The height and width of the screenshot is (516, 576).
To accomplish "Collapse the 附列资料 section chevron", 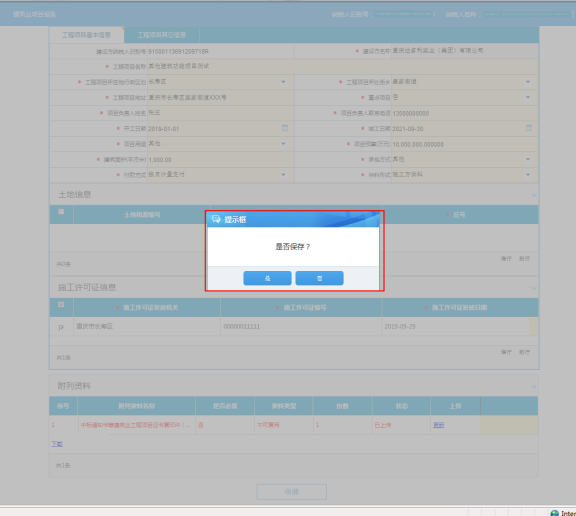I will [533, 386].
